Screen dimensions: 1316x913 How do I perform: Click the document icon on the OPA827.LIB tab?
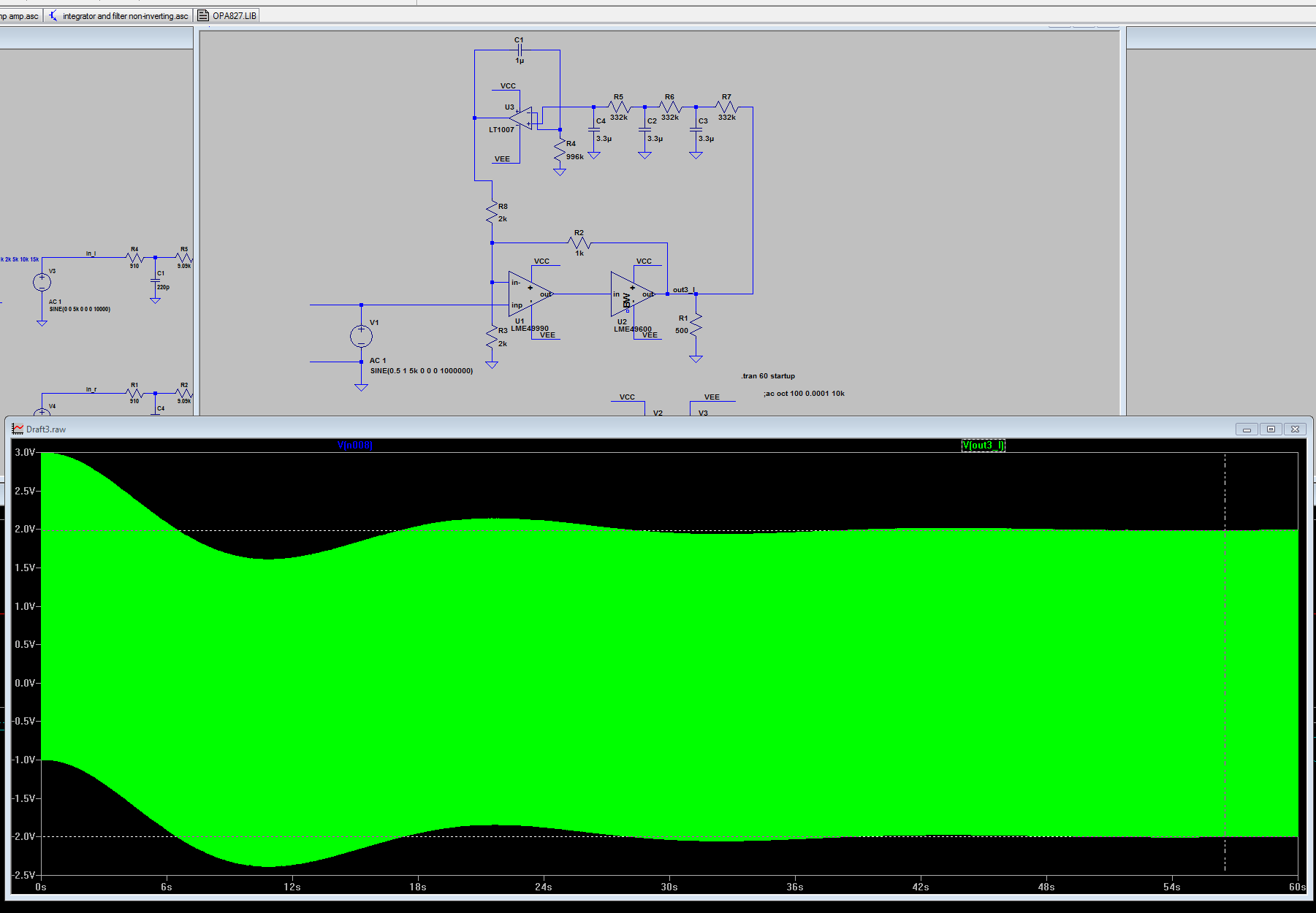204,15
